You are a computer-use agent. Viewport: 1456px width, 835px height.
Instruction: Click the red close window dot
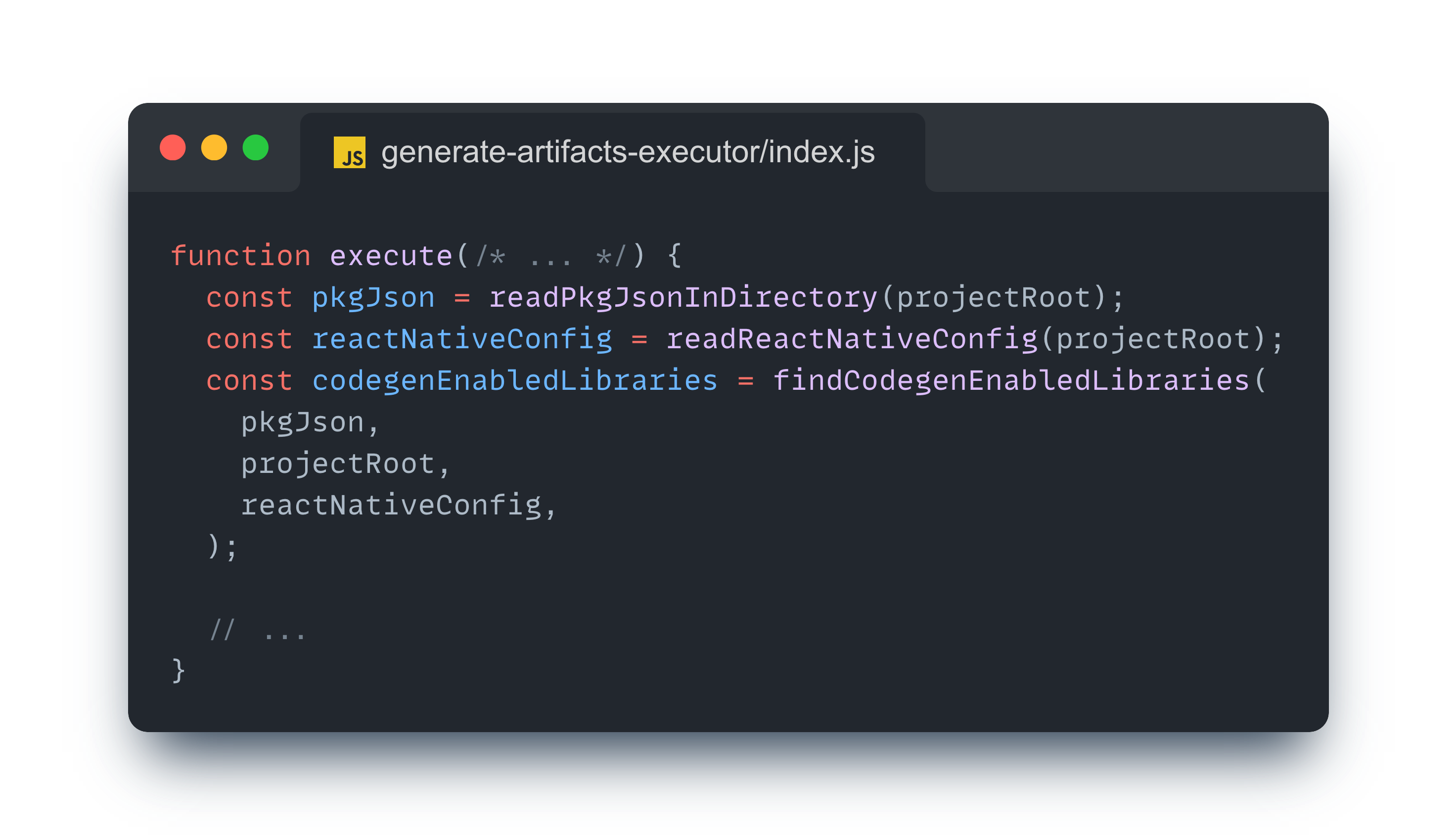point(173,148)
